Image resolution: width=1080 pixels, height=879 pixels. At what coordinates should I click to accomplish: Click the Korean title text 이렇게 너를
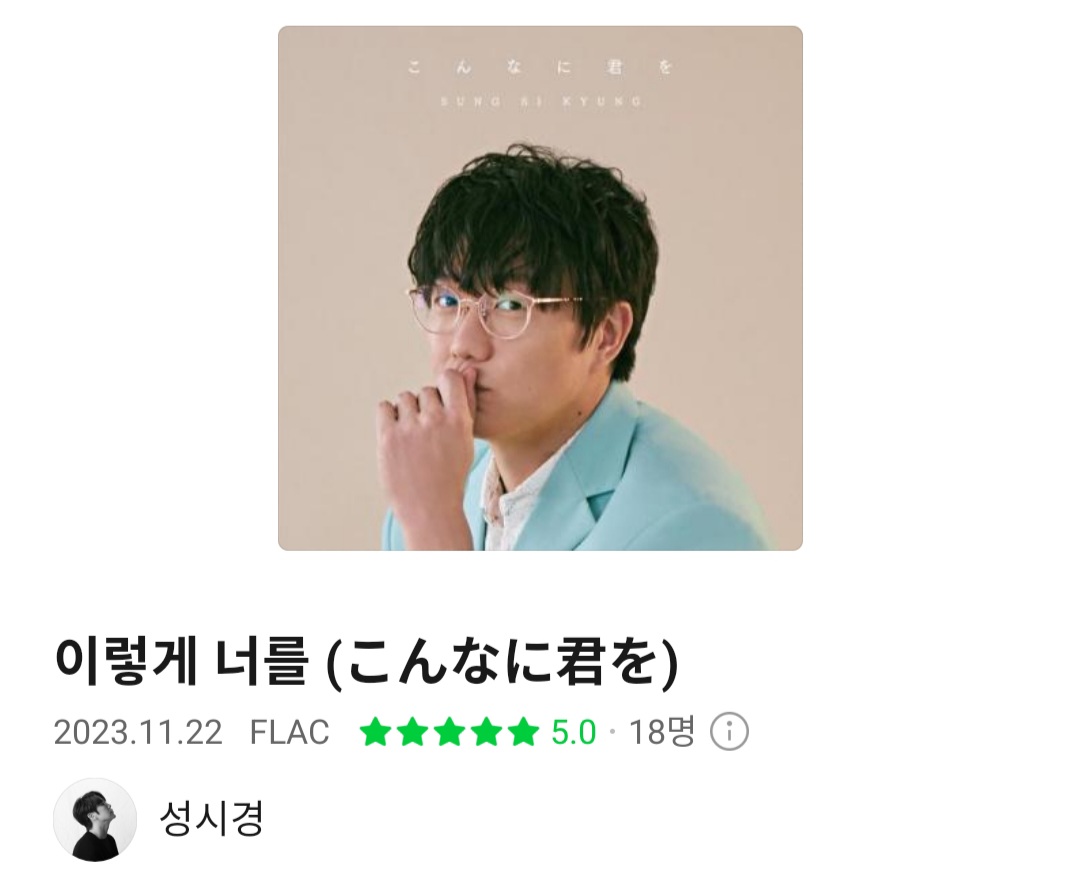pos(181,661)
